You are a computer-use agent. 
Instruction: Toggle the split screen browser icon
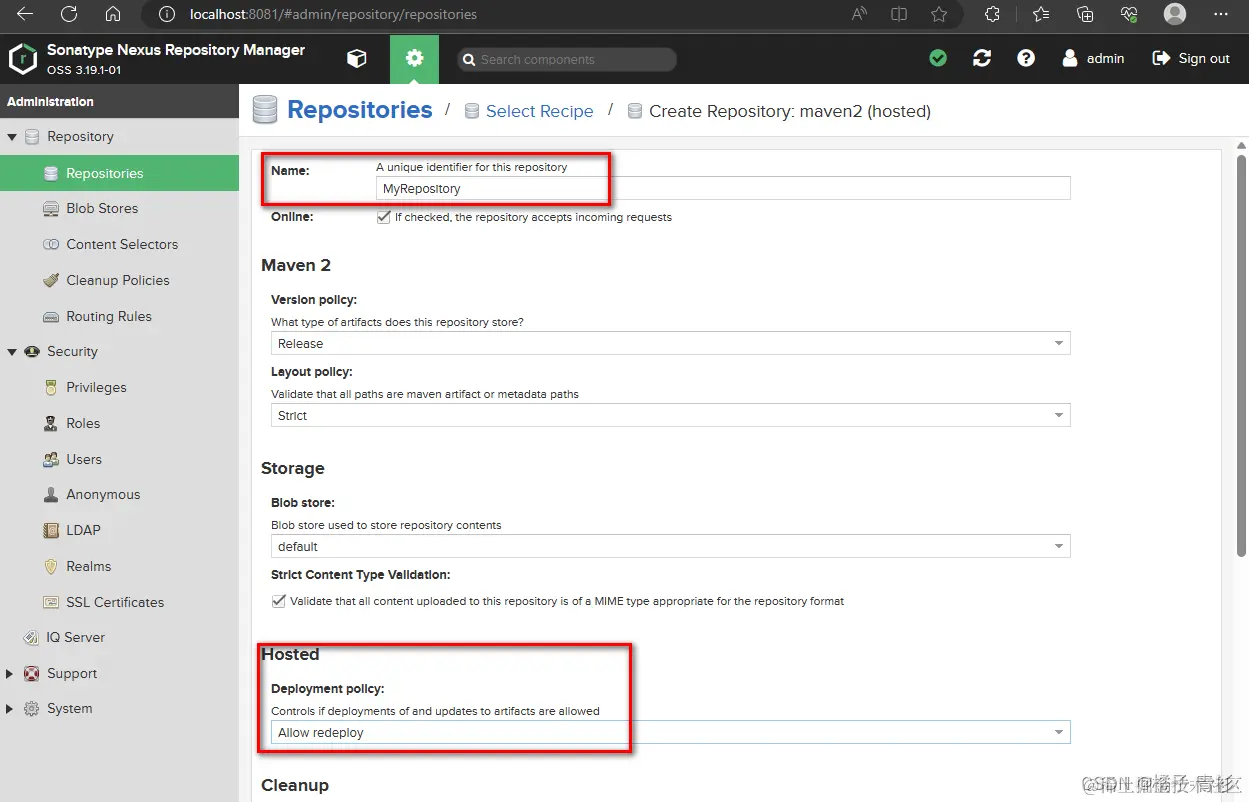coord(899,14)
